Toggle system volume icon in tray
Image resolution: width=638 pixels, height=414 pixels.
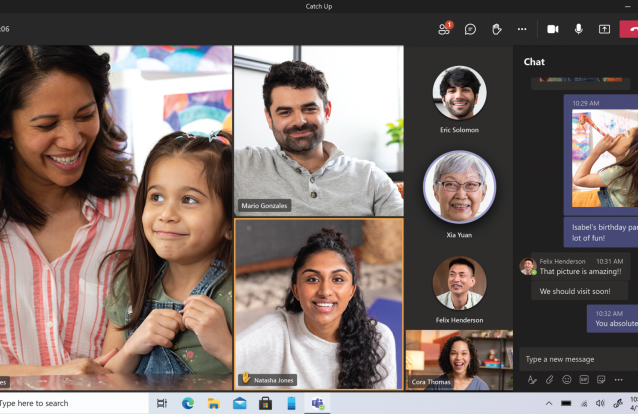point(599,403)
